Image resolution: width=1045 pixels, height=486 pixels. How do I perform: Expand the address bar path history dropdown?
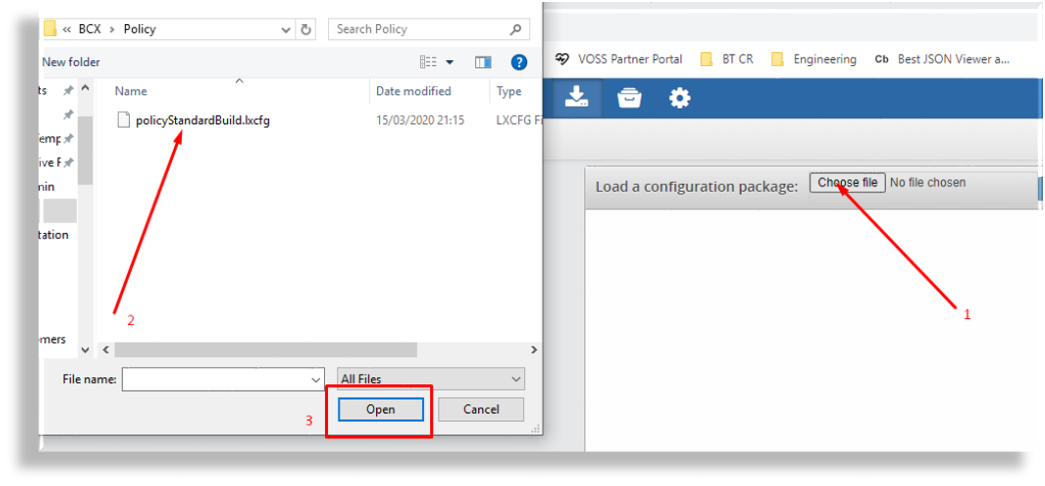(x=284, y=29)
